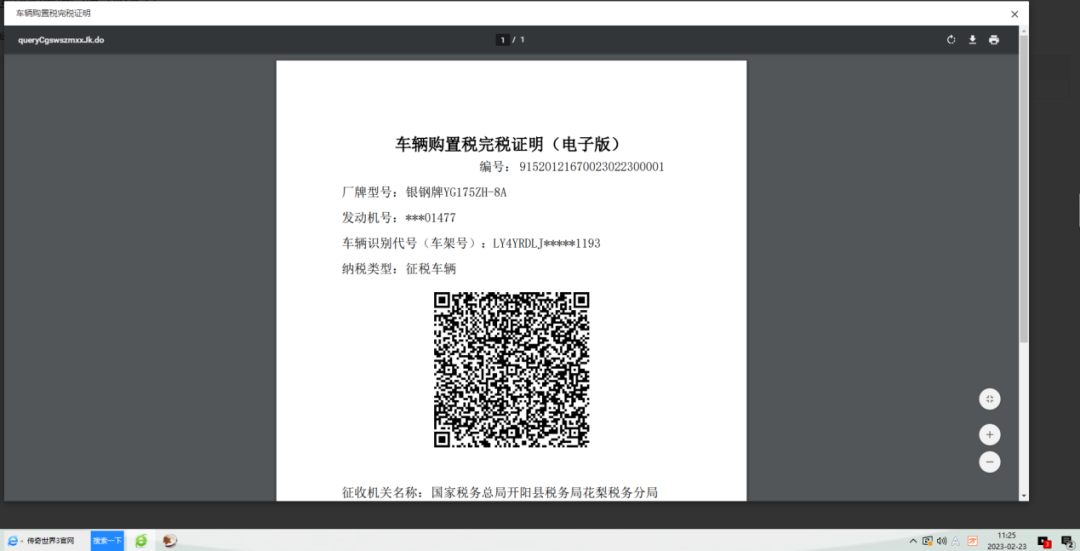Click the fit-to-page button

point(990,399)
